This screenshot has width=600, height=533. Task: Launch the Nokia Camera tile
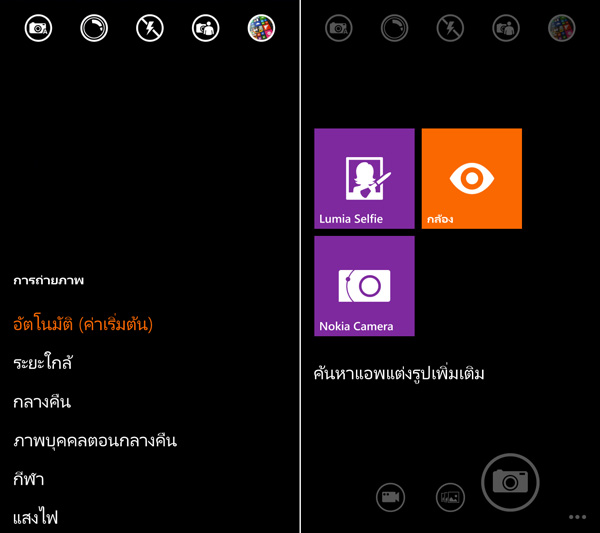click(364, 286)
